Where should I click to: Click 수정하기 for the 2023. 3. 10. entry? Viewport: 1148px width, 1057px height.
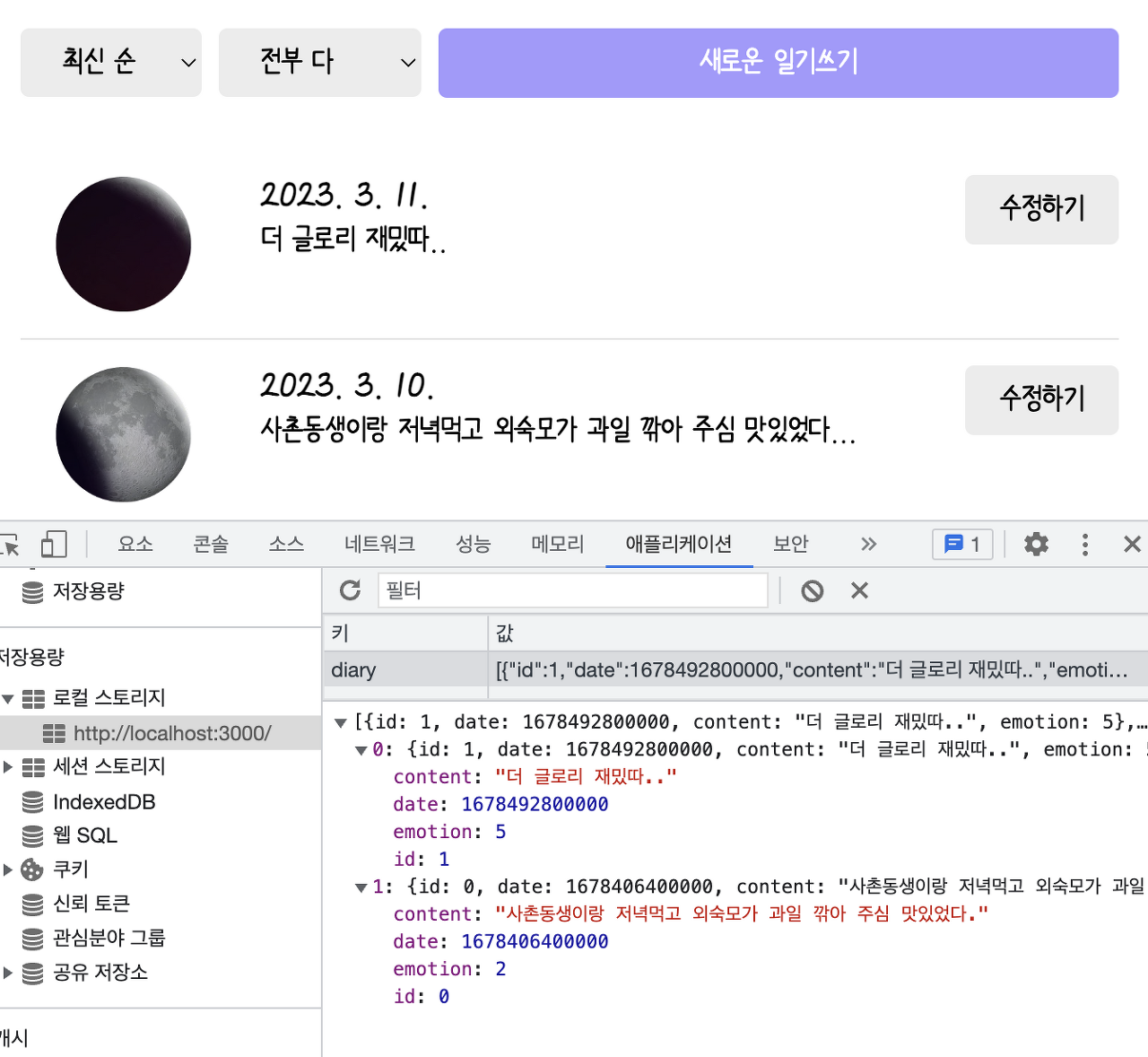(1042, 399)
